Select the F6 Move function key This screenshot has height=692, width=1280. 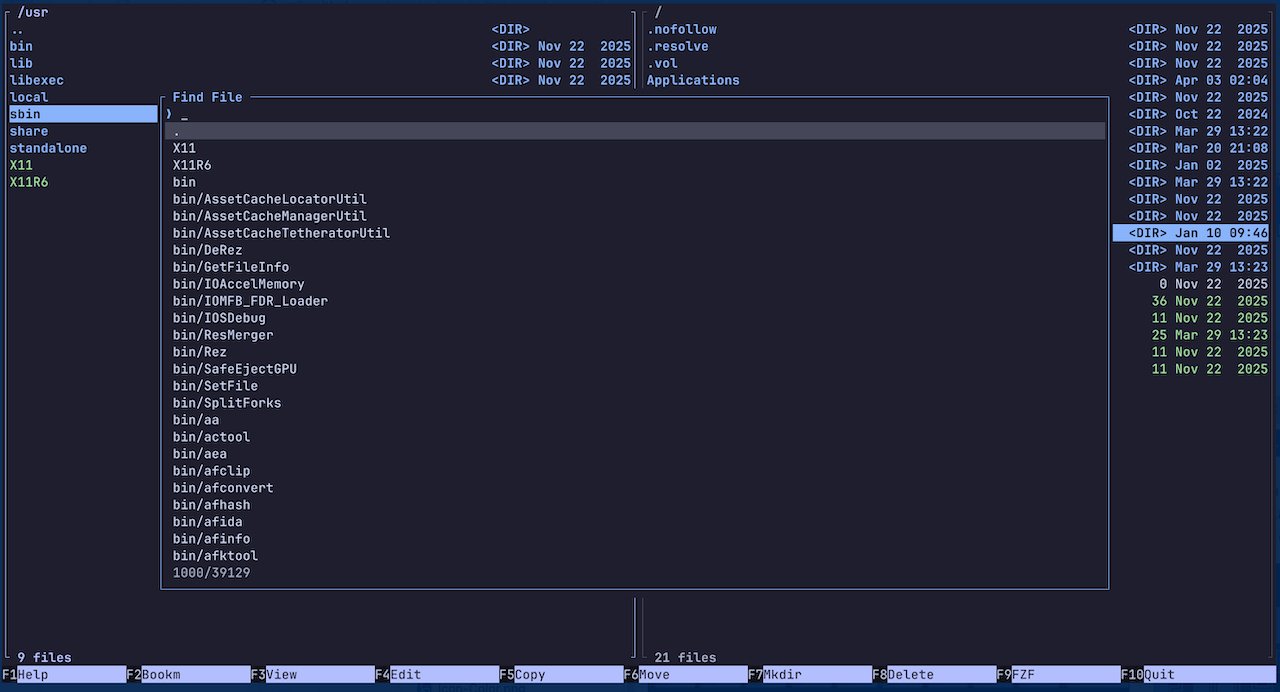[686, 674]
